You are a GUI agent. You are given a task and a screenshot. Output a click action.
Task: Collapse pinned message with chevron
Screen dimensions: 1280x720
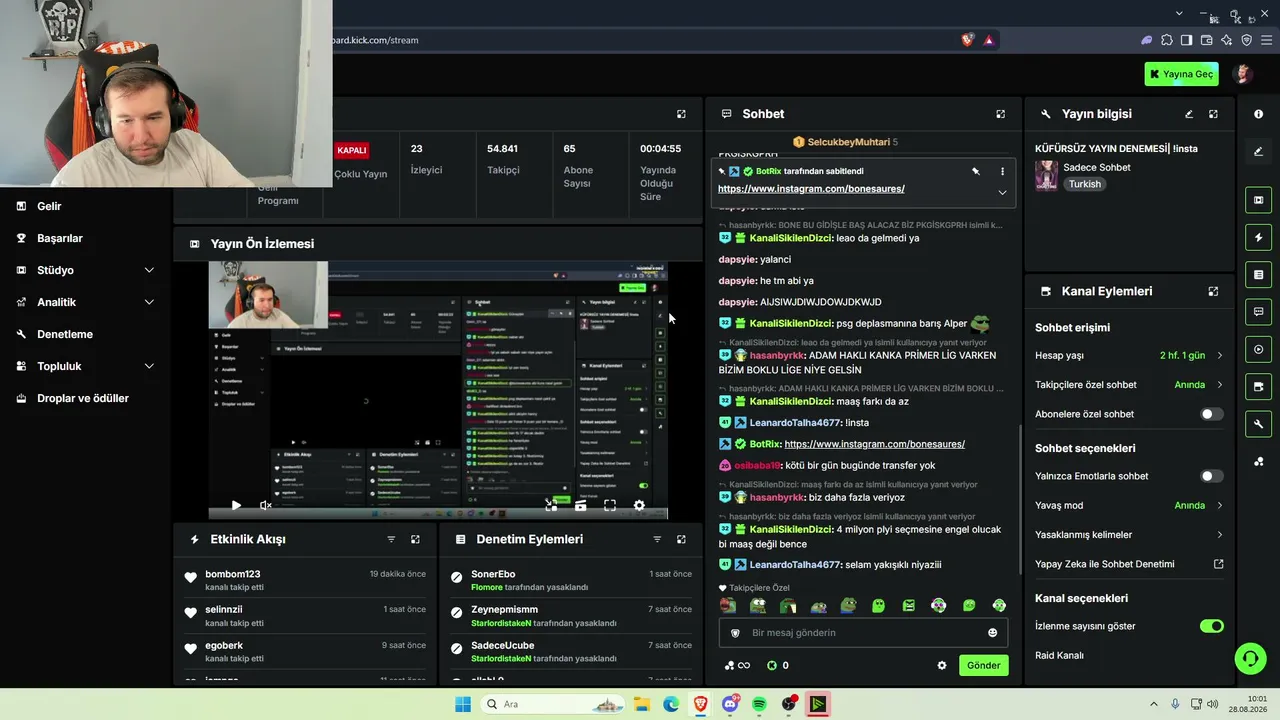(x=1002, y=192)
